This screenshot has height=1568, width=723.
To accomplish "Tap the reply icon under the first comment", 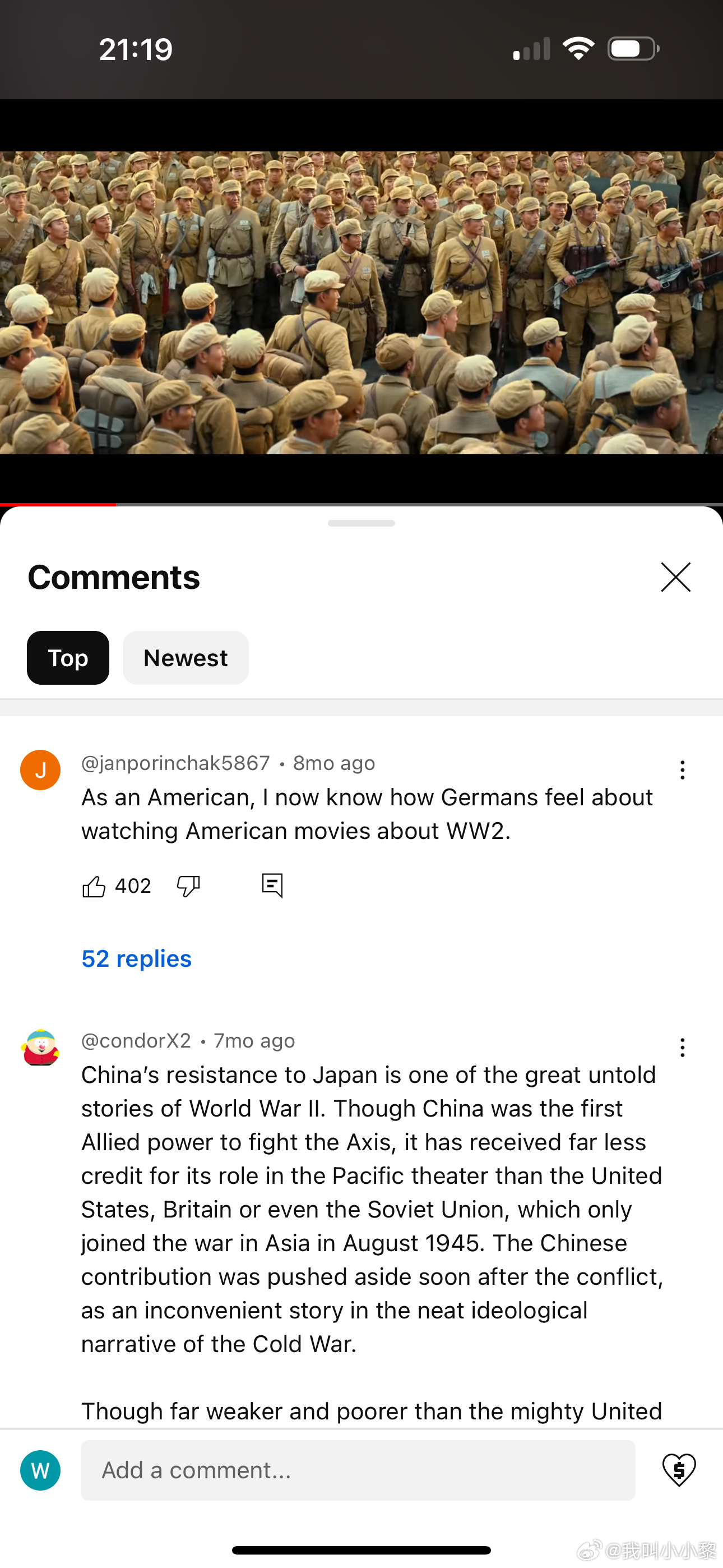I will click(x=272, y=886).
